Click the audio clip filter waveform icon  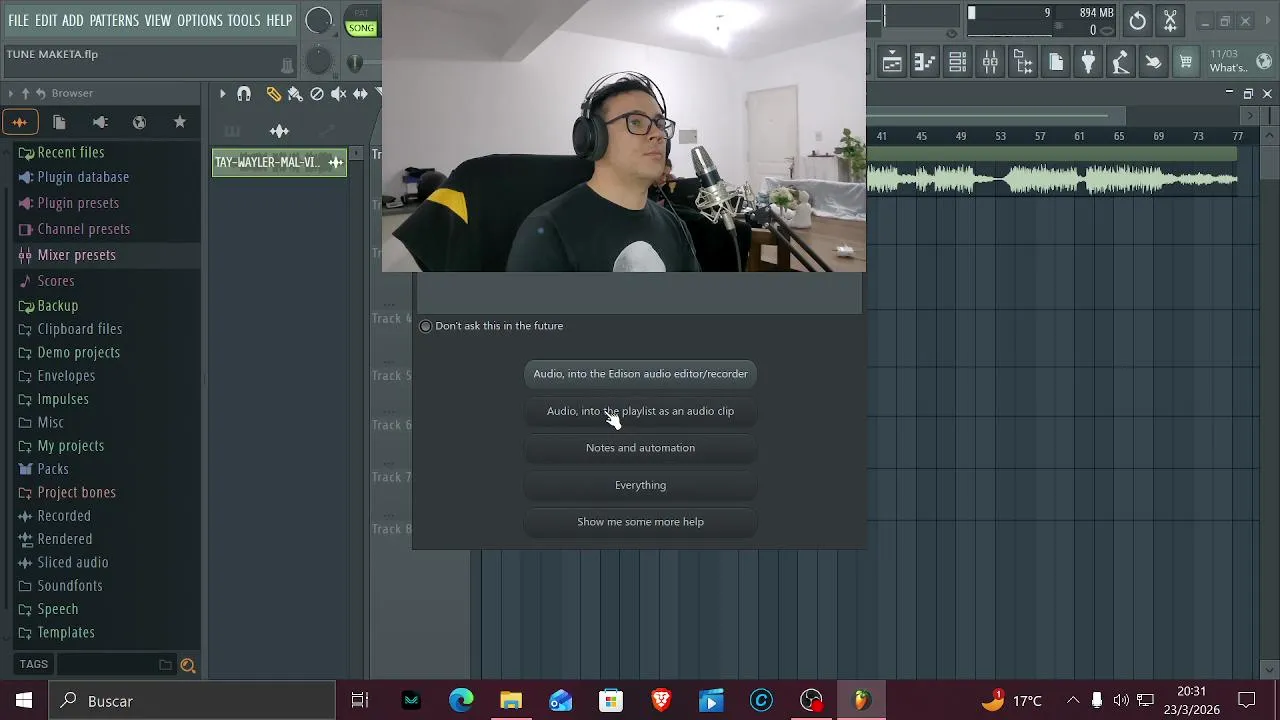point(279,131)
